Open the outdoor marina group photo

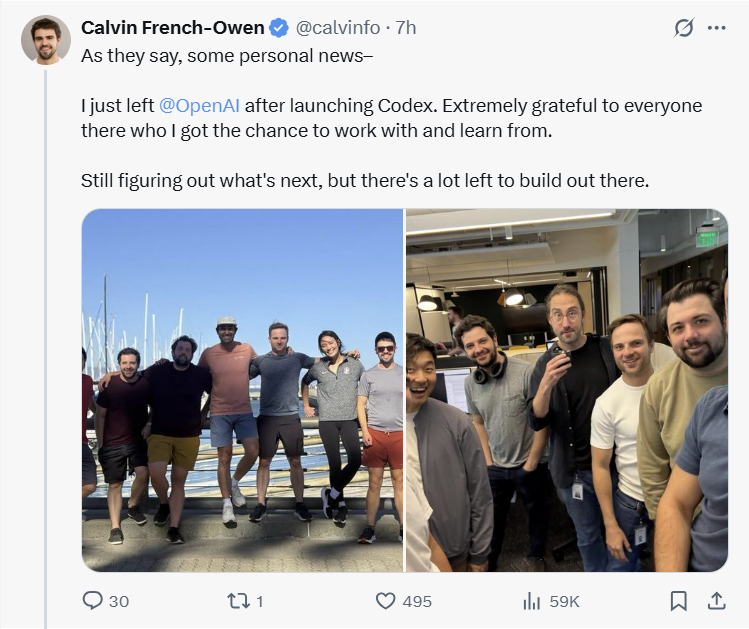click(242, 390)
